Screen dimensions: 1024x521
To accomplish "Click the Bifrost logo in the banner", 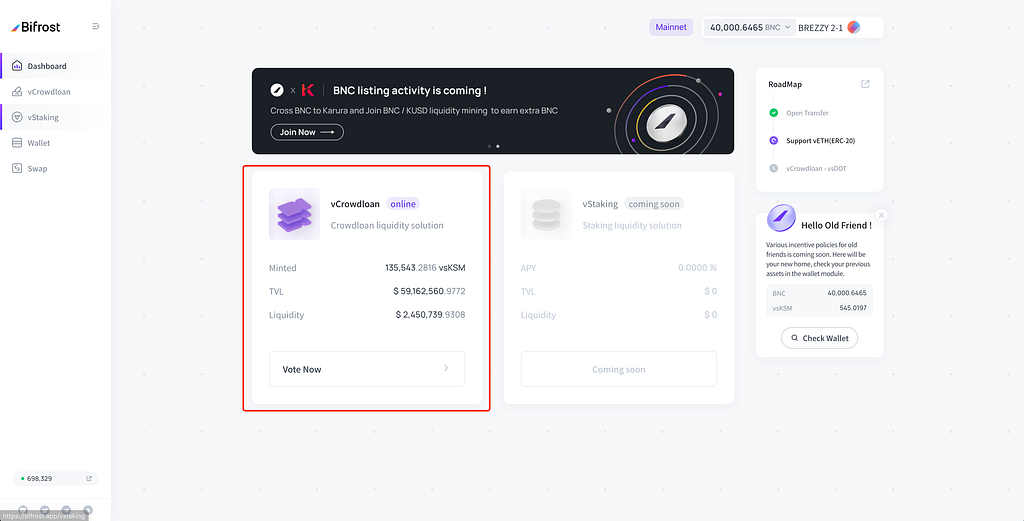I will (277, 90).
